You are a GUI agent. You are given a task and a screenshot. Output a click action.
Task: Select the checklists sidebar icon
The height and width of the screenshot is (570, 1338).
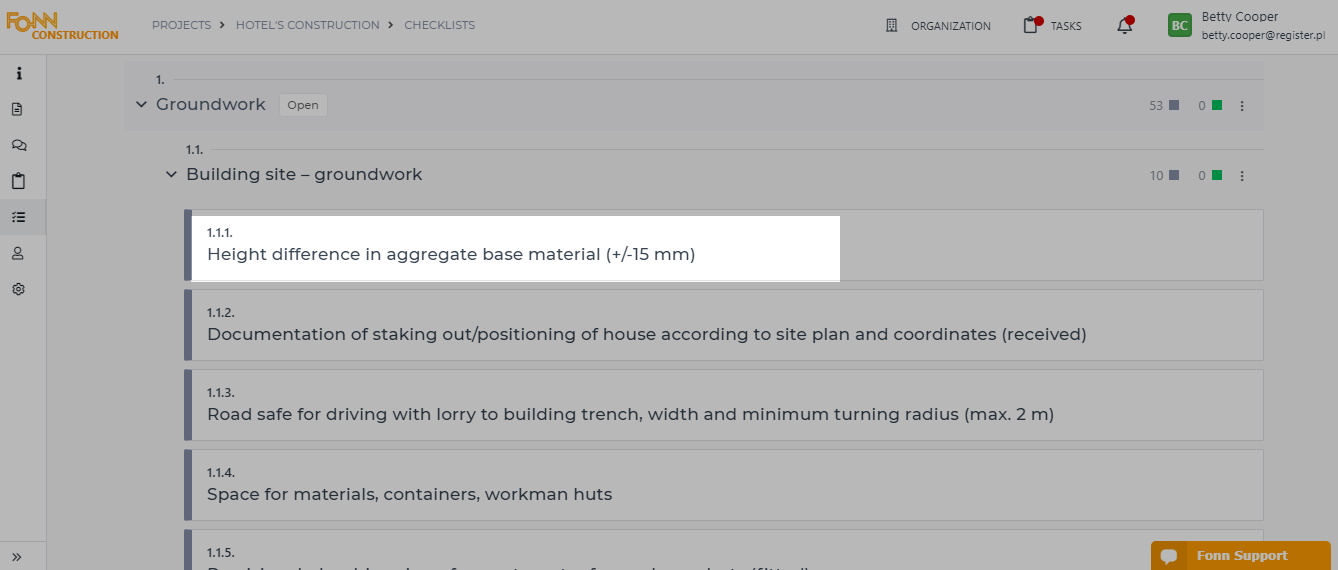[18, 217]
